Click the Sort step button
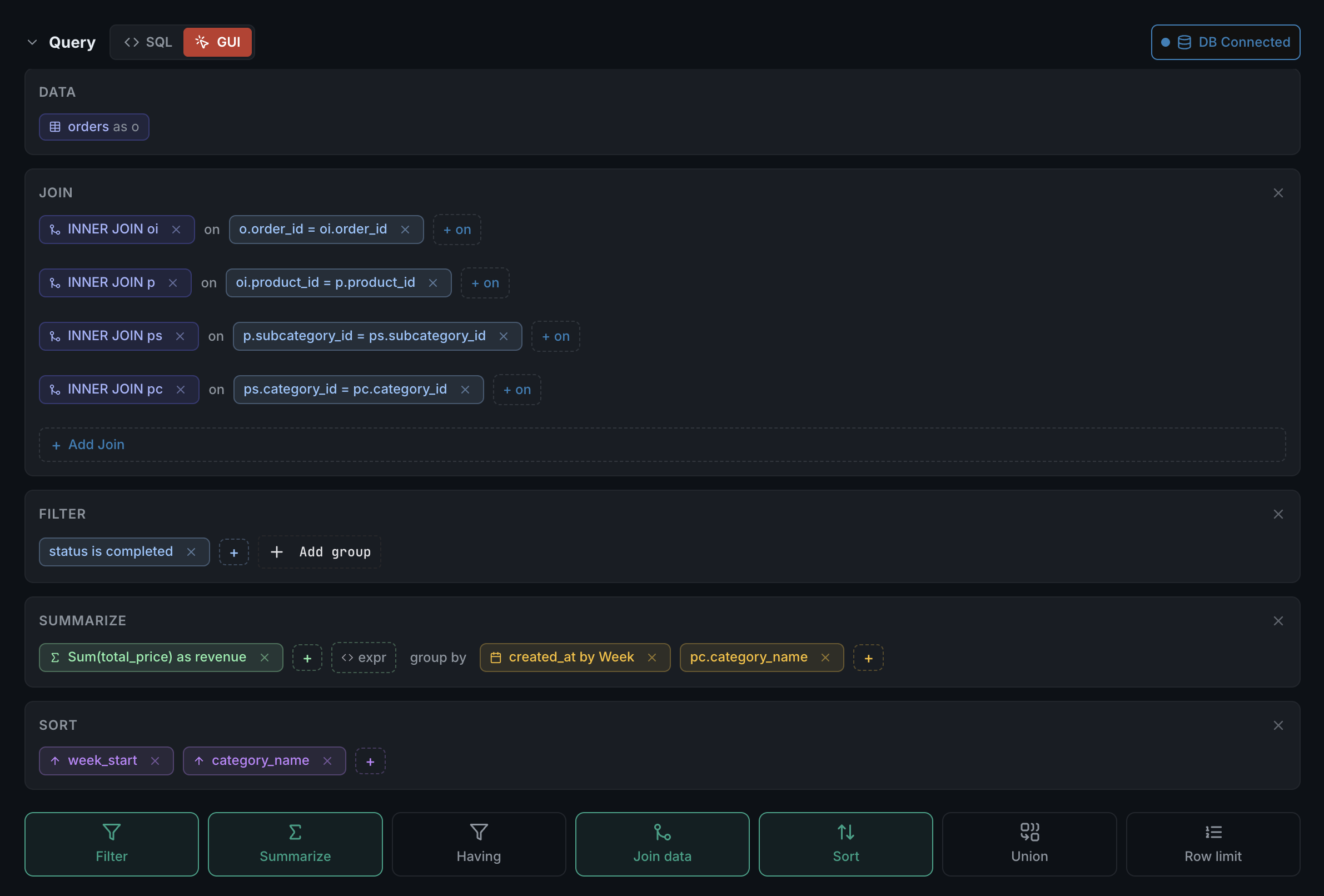 coord(845,844)
